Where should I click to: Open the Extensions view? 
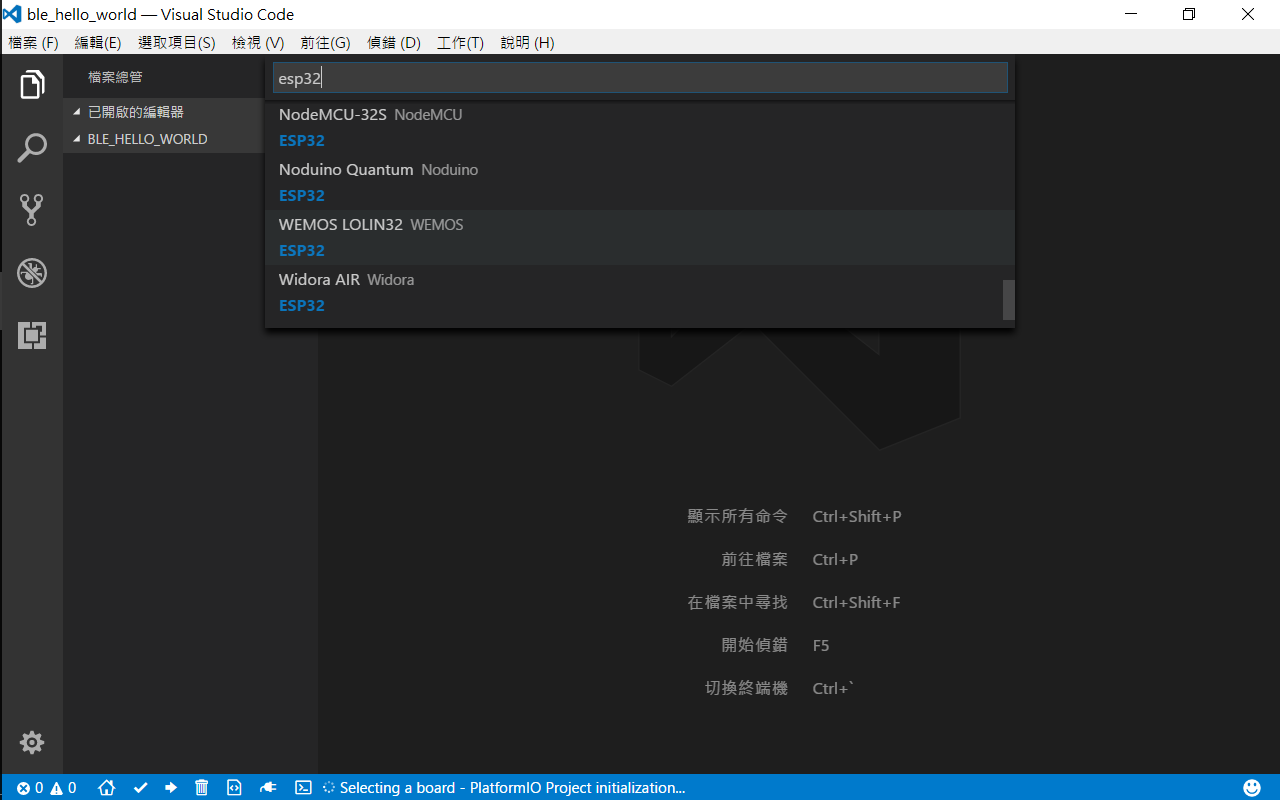pos(32,335)
